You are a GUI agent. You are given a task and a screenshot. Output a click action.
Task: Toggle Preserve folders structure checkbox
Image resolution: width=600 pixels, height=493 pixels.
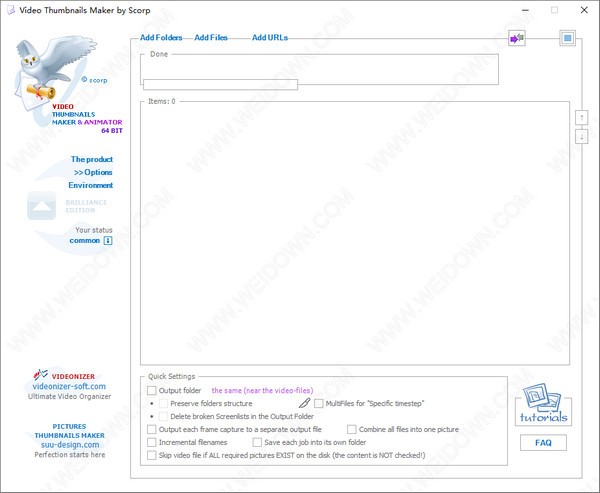pos(163,403)
